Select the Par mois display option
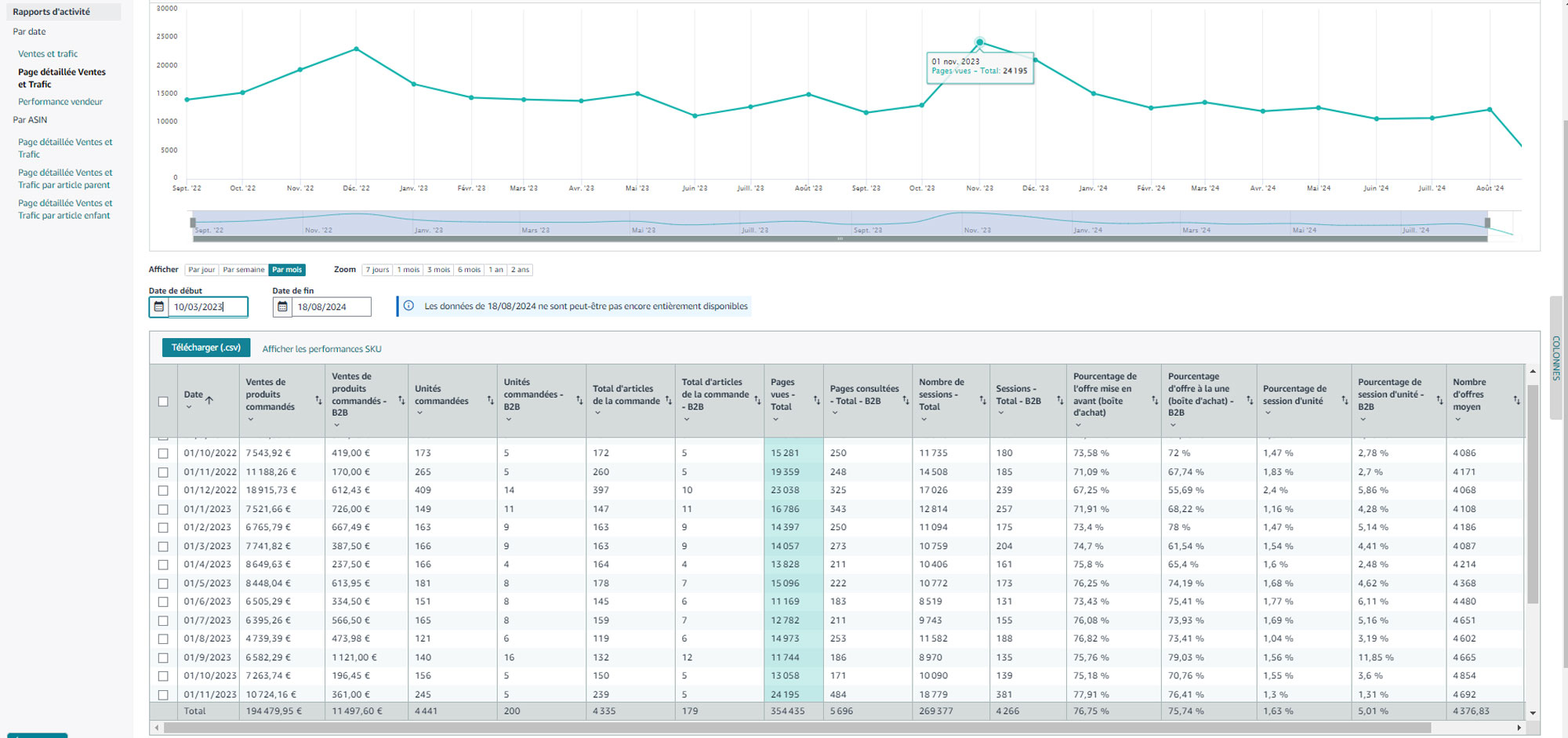1568x738 pixels. [287, 270]
